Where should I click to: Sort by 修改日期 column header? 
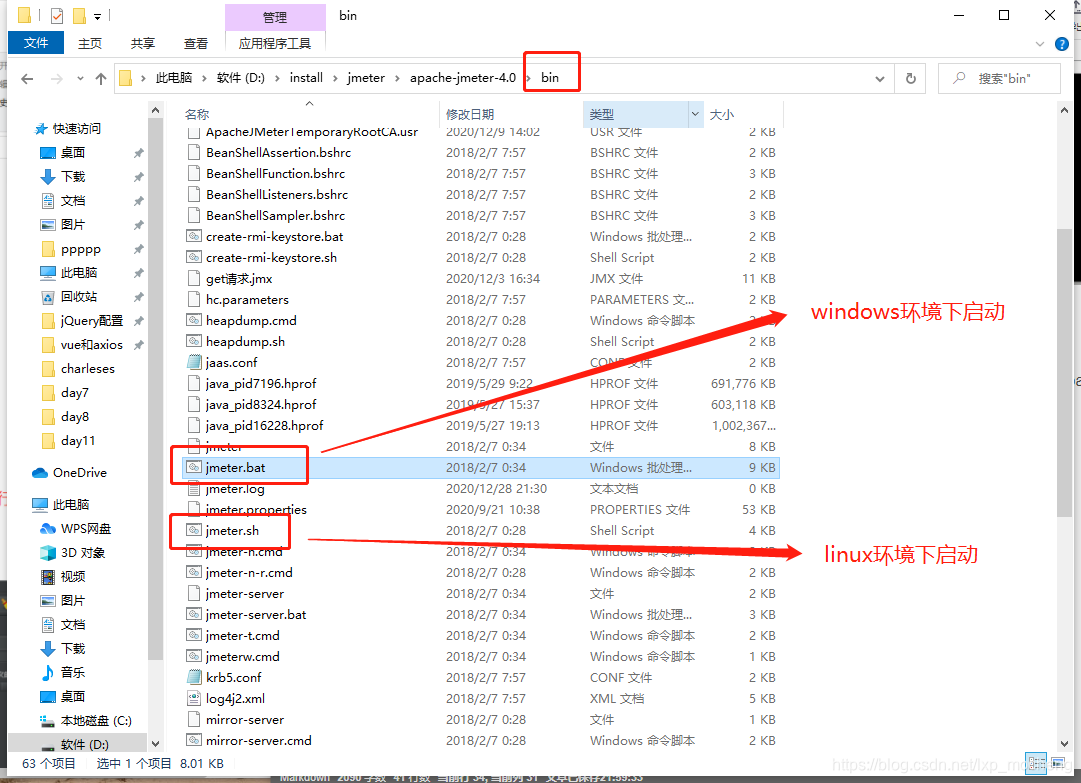point(469,114)
